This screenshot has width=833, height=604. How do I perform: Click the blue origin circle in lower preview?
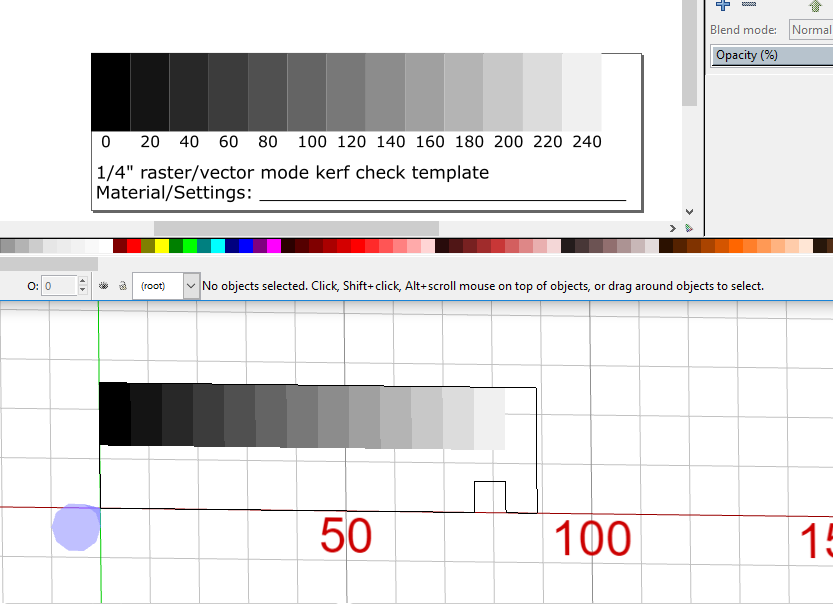point(76,528)
